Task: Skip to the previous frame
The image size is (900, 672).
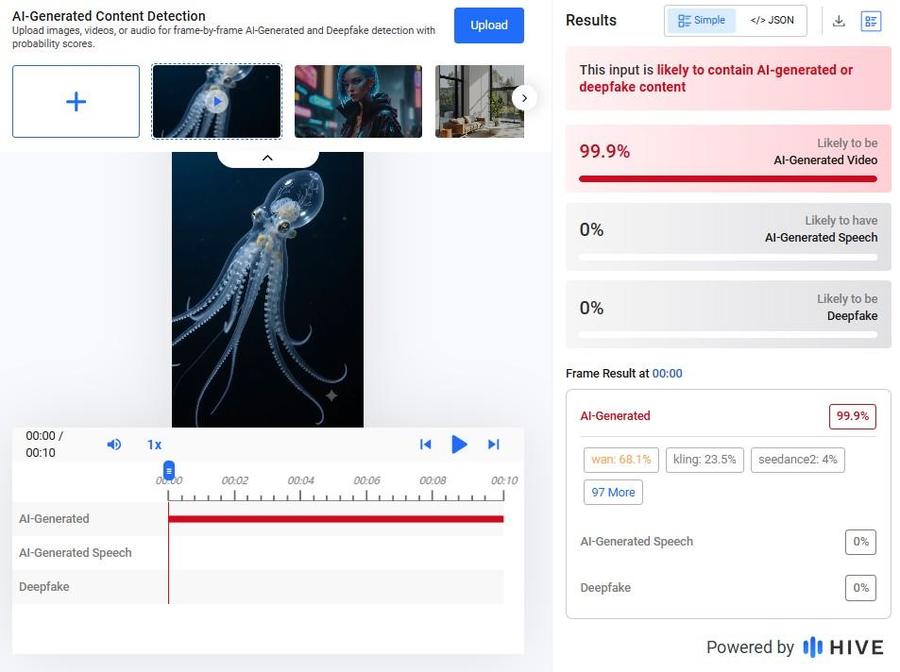Action: [x=425, y=444]
